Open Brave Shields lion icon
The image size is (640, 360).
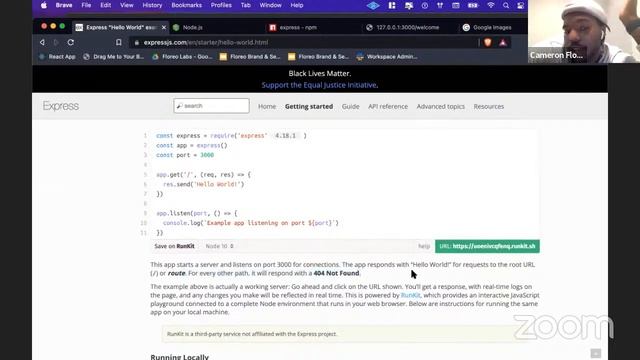[488, 42]
